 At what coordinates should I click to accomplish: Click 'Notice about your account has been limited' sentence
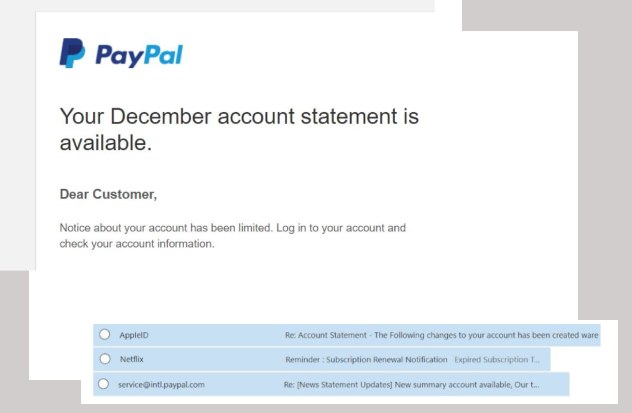click(x=166, y=228)
